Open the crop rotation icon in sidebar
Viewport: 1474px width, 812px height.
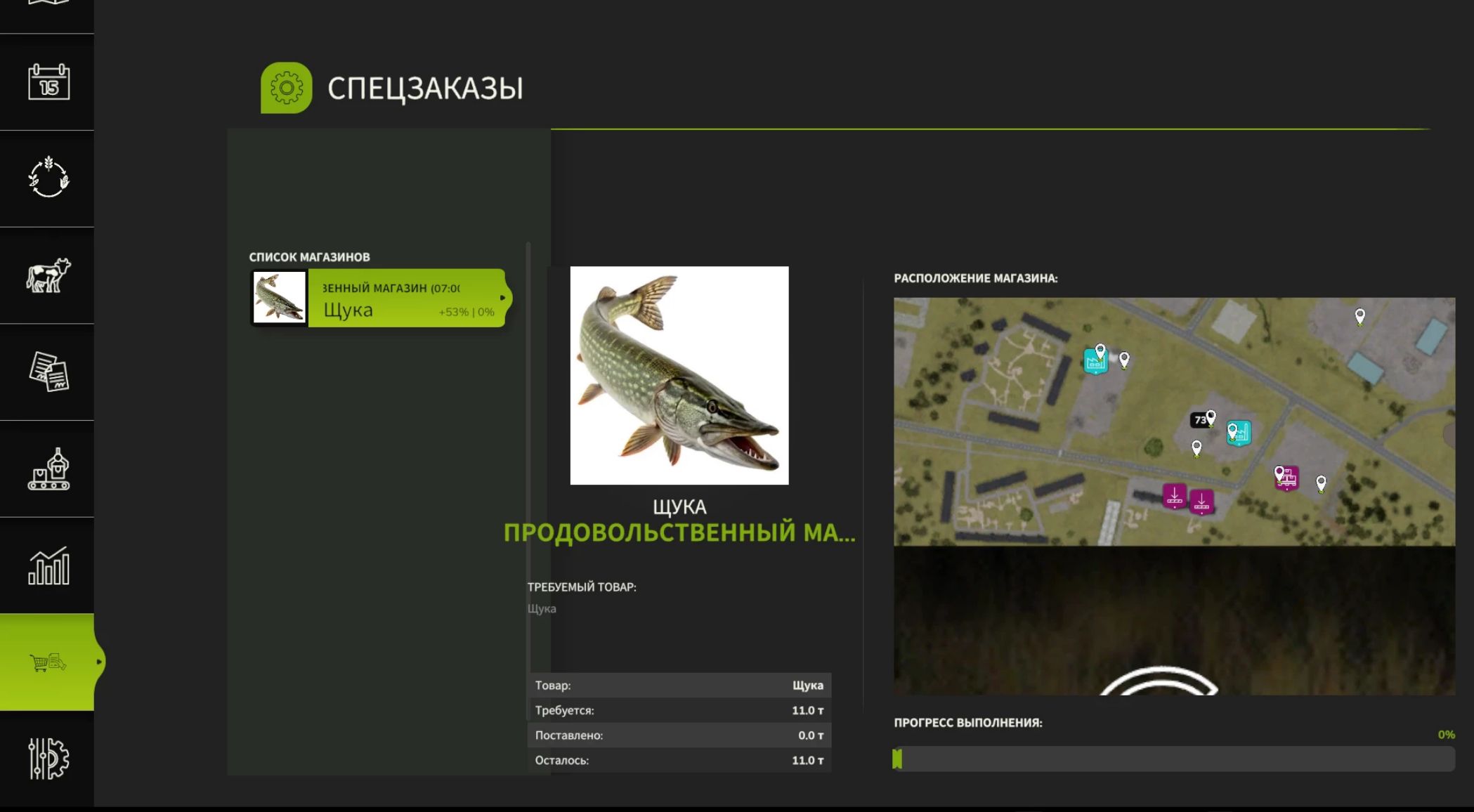(48, 178)
